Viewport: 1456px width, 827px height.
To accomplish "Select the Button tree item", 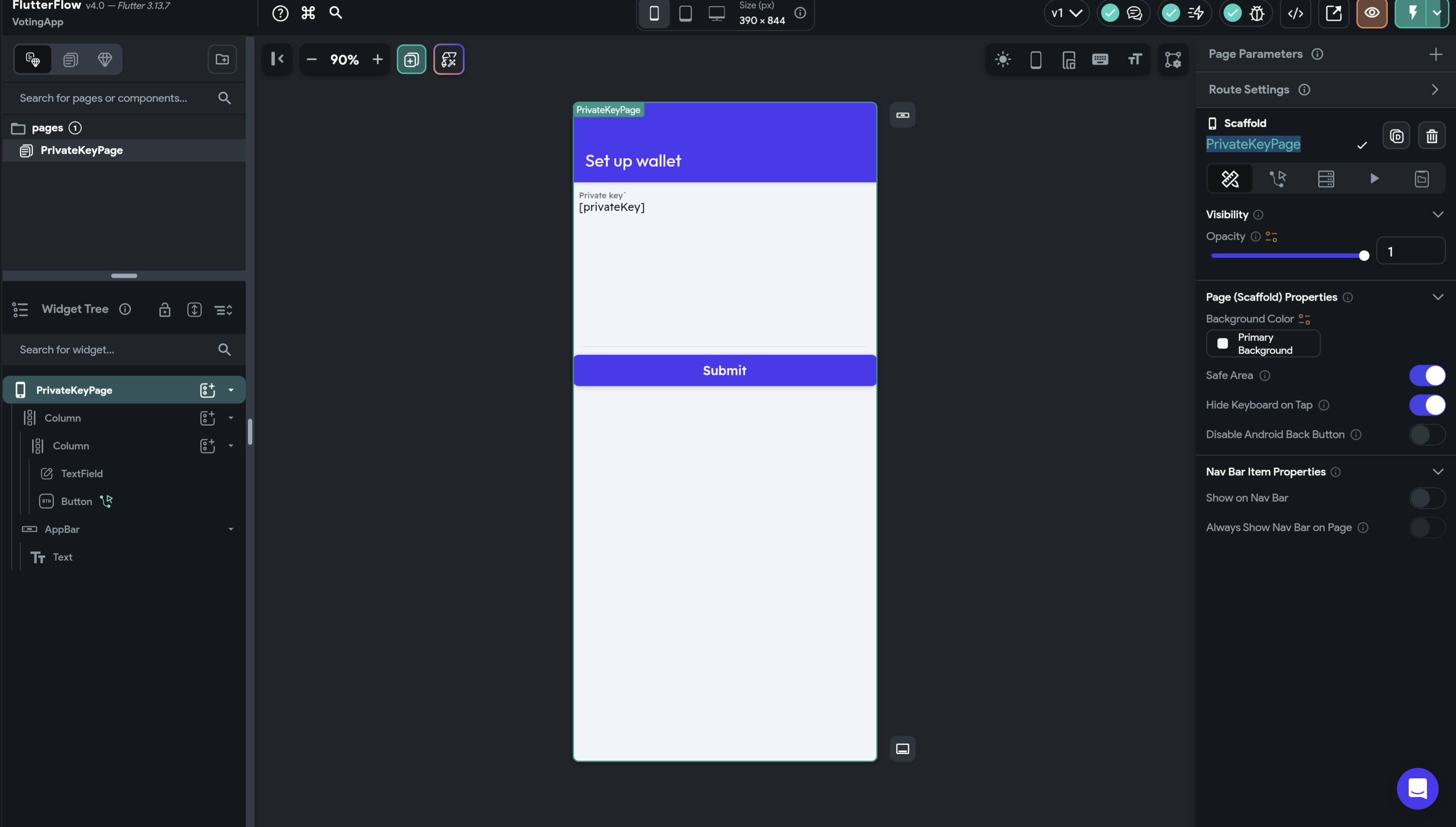I will click(76, 502).
